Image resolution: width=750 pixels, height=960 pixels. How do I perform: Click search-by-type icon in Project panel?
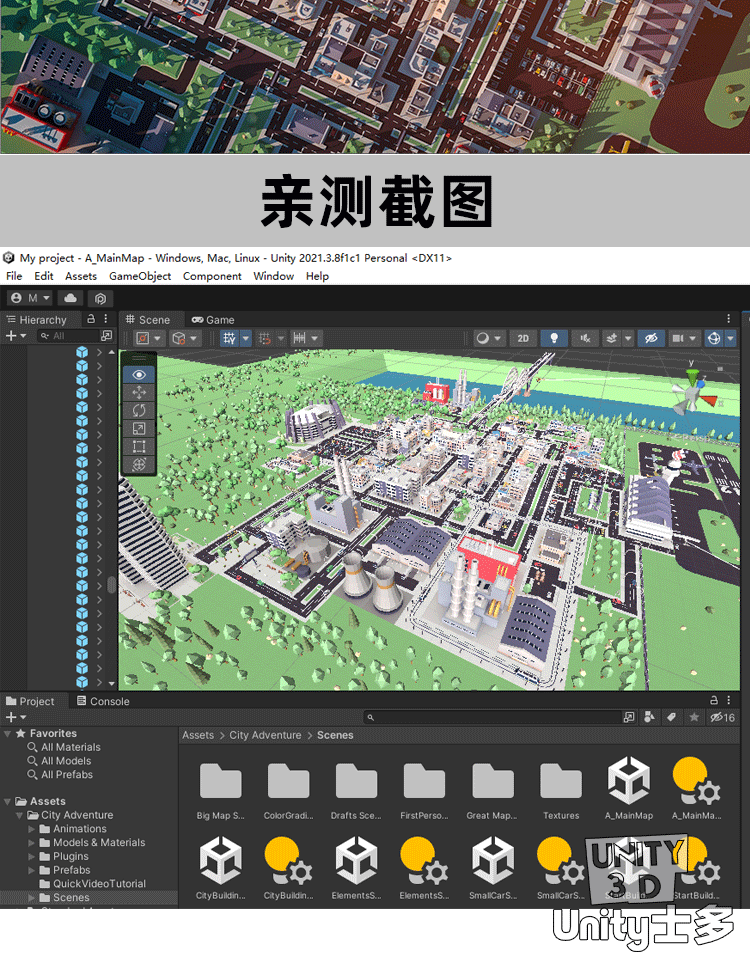pyautogui.click(x=650, y=717)
